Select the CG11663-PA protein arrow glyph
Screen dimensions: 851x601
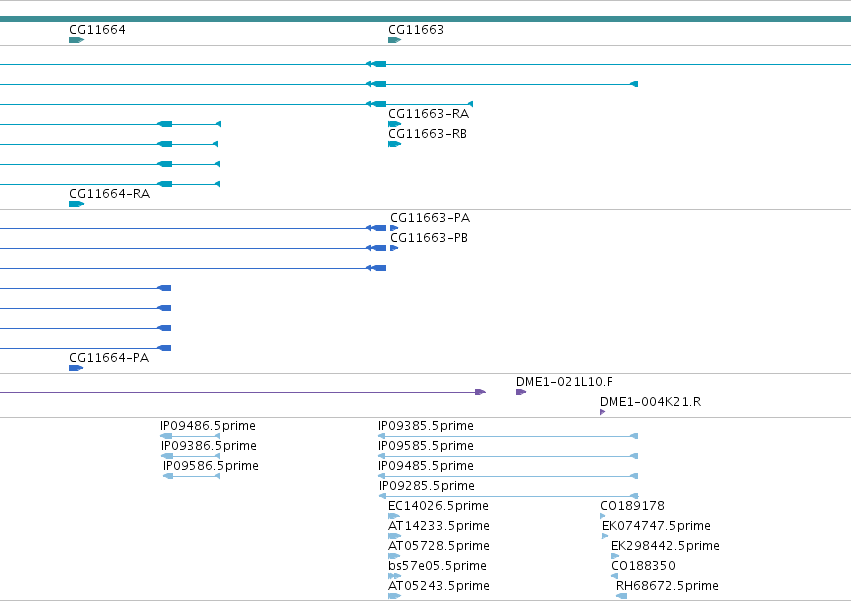[x=394, y=228]
